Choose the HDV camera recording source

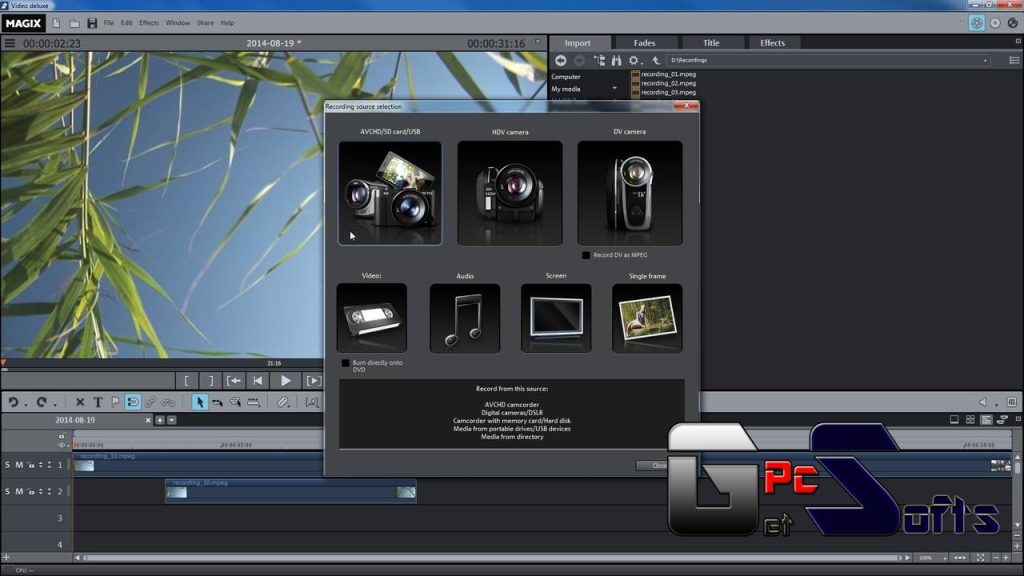[510, 193]
